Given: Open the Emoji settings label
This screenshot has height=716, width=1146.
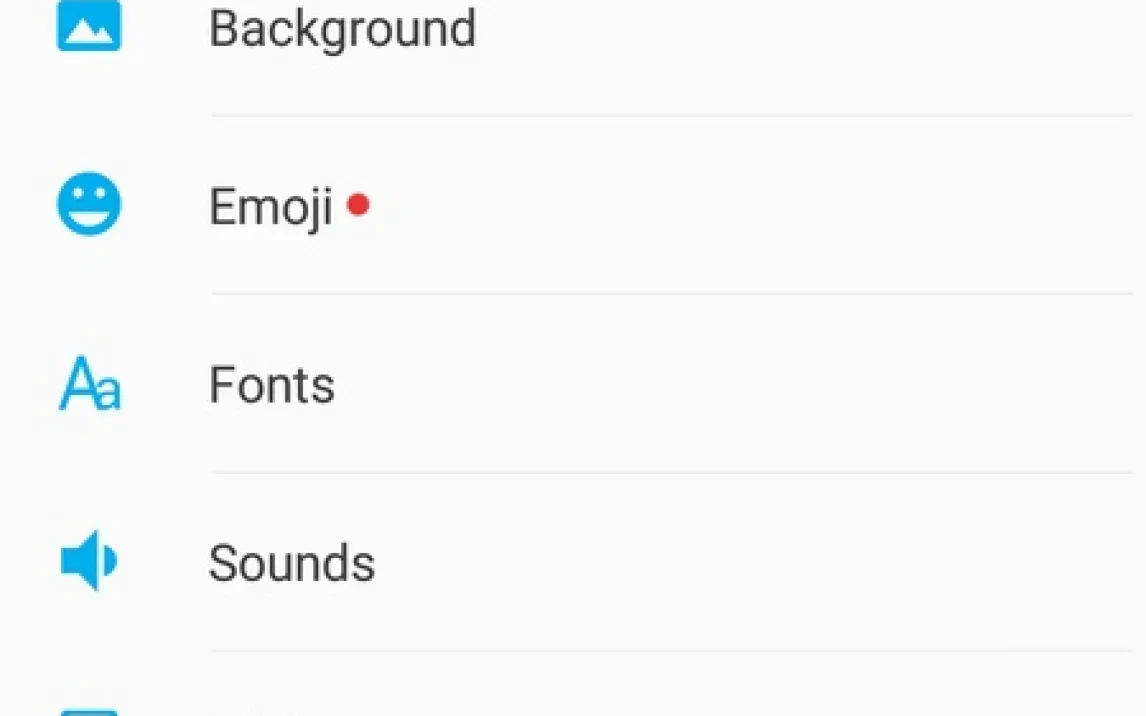Looking at the screenshot, I should click(271, 207).
